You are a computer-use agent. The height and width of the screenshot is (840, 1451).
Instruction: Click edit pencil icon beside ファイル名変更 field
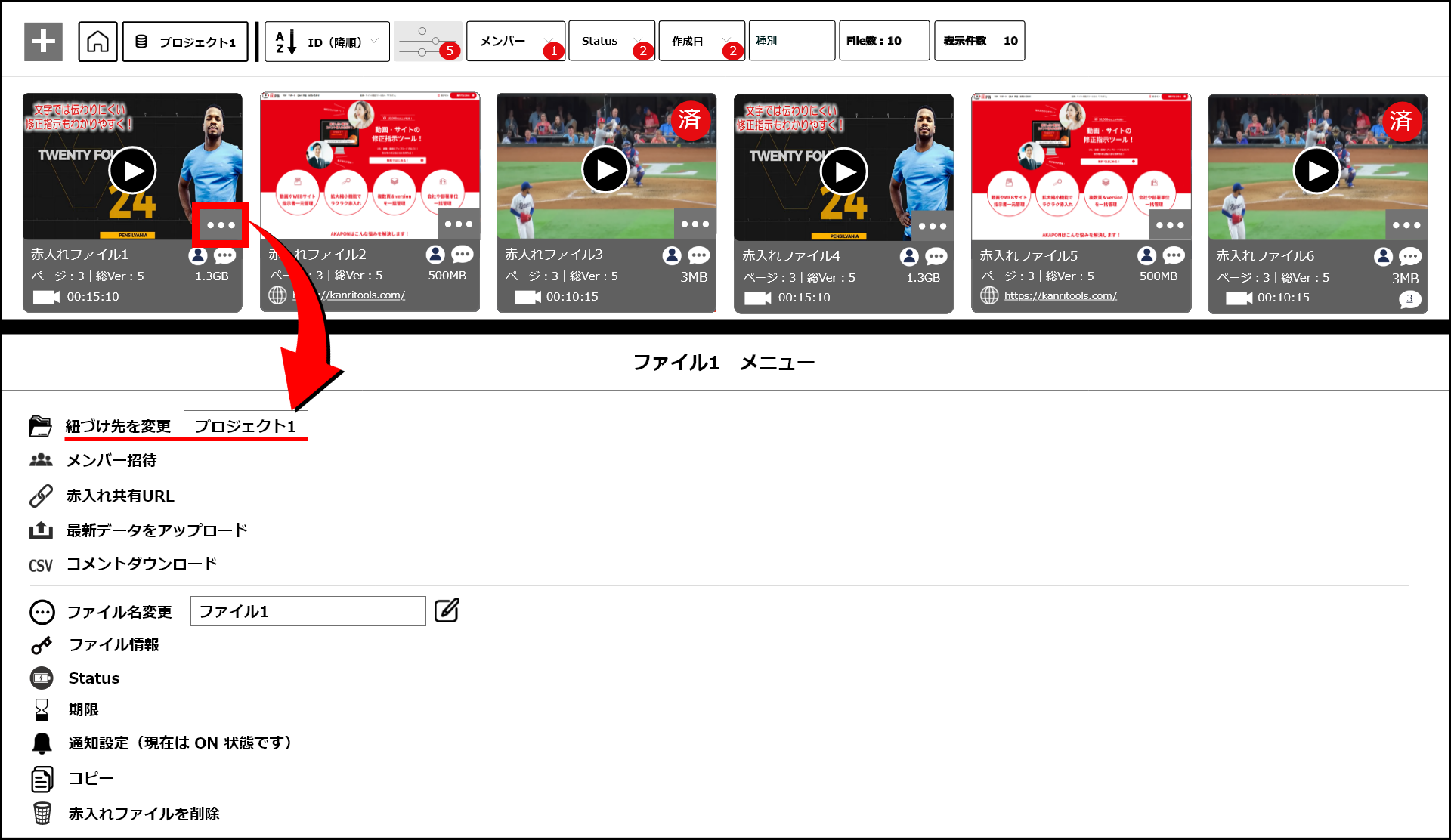(x=447, y=610)
